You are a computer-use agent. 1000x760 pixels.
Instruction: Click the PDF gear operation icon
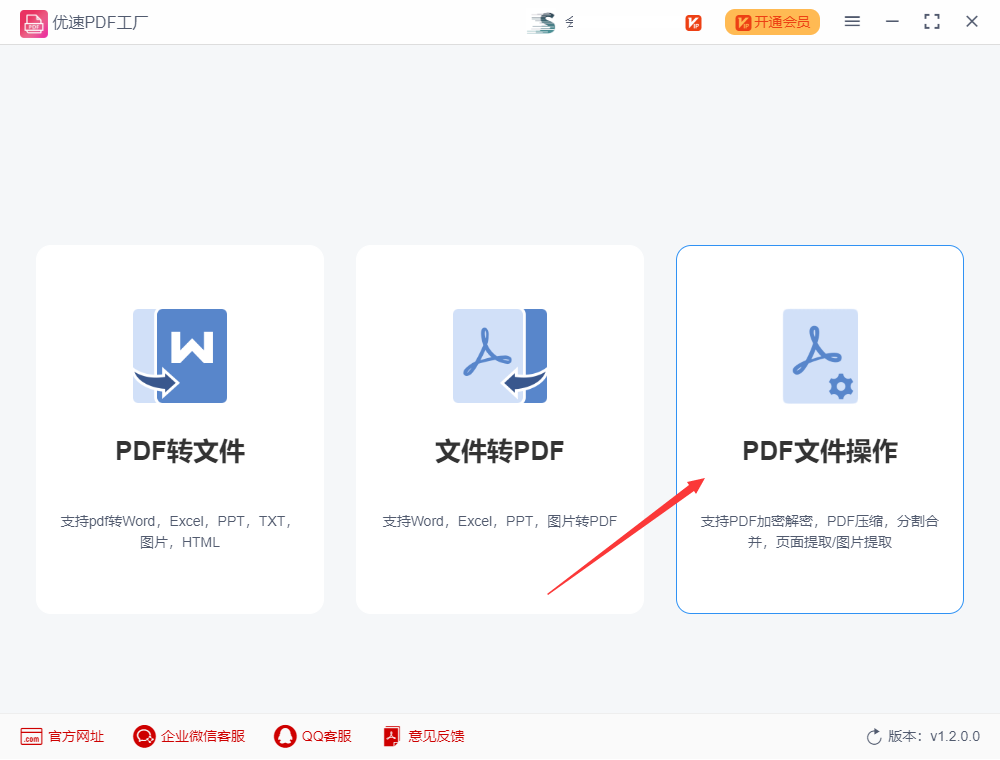click(820, 356)
